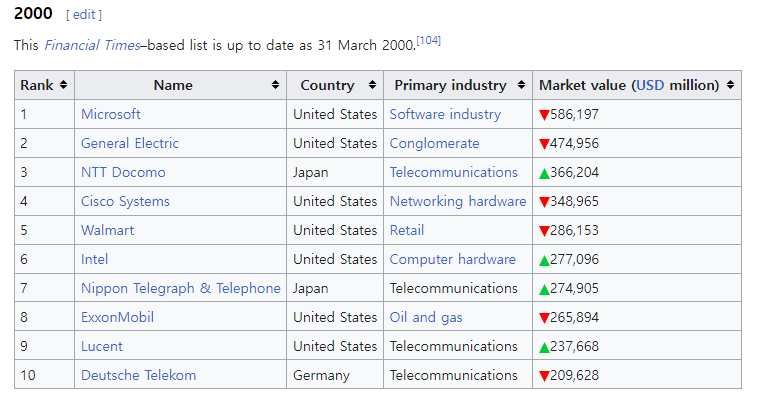Click Telecommunications in the Lucent row
Screen dimensions: 758x402
pos(453,346)
